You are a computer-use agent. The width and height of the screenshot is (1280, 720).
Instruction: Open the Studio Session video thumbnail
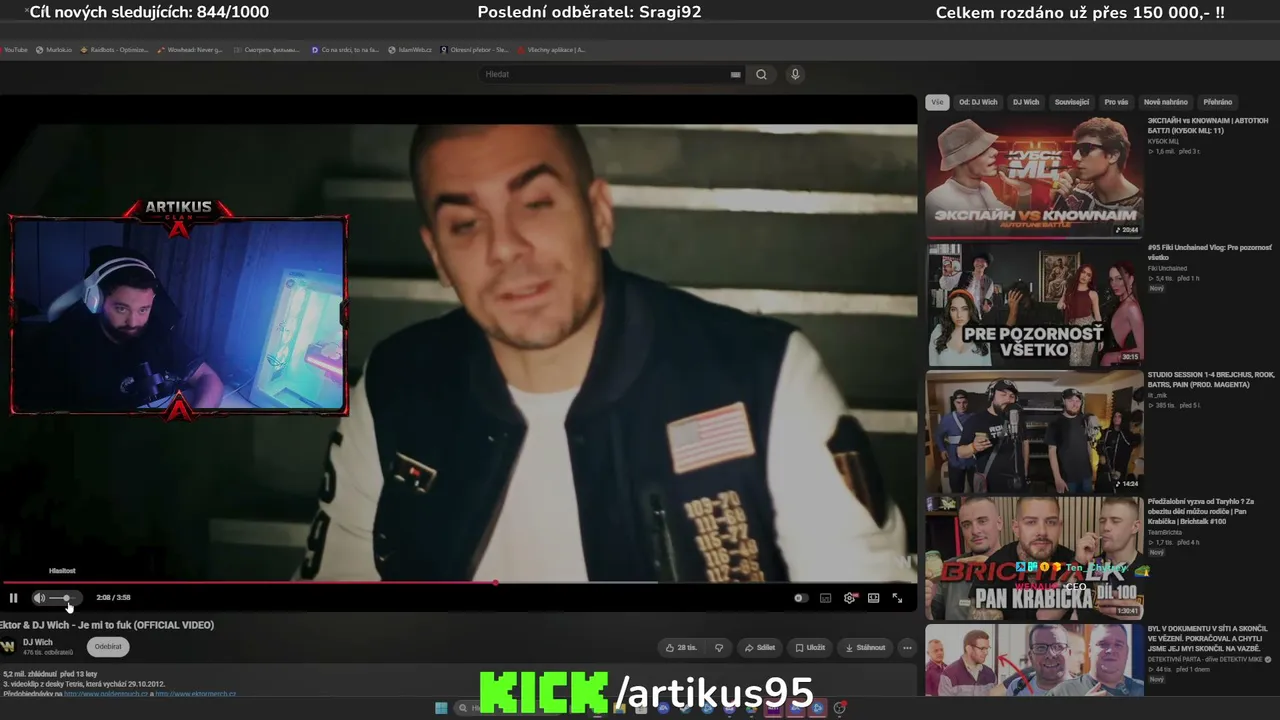pos(1034,431)
